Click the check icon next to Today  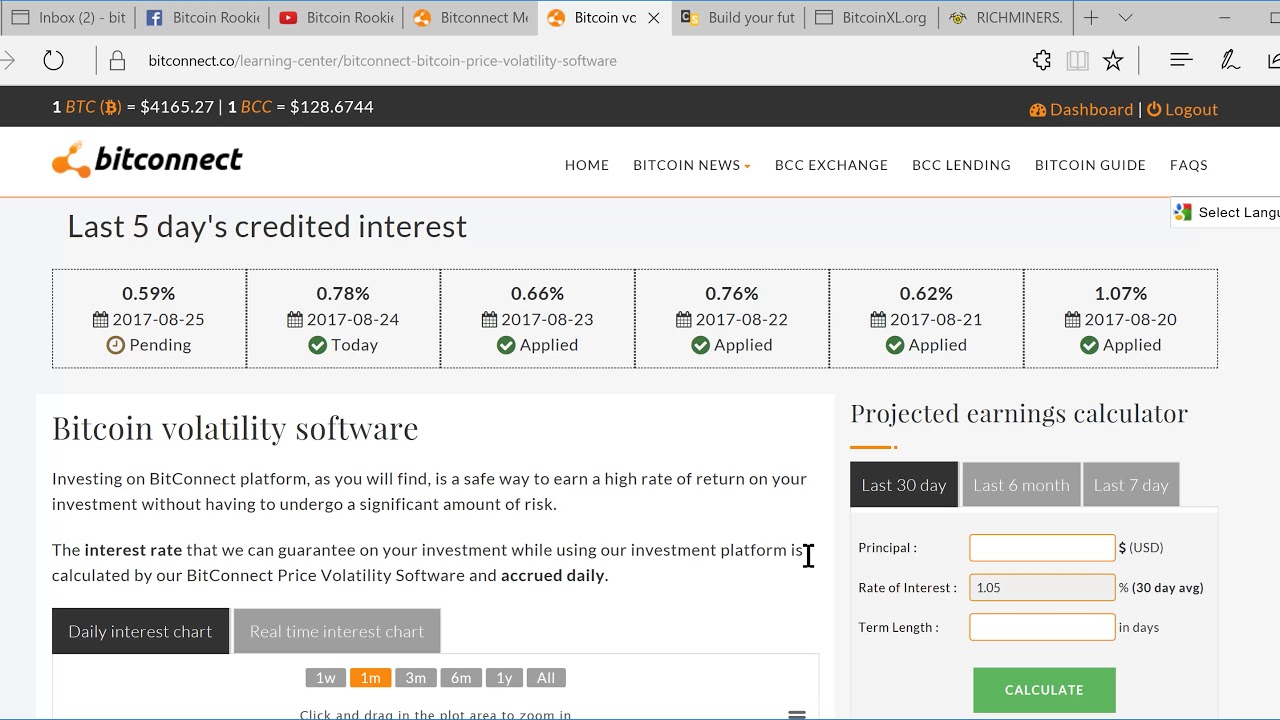pos(318,345)
